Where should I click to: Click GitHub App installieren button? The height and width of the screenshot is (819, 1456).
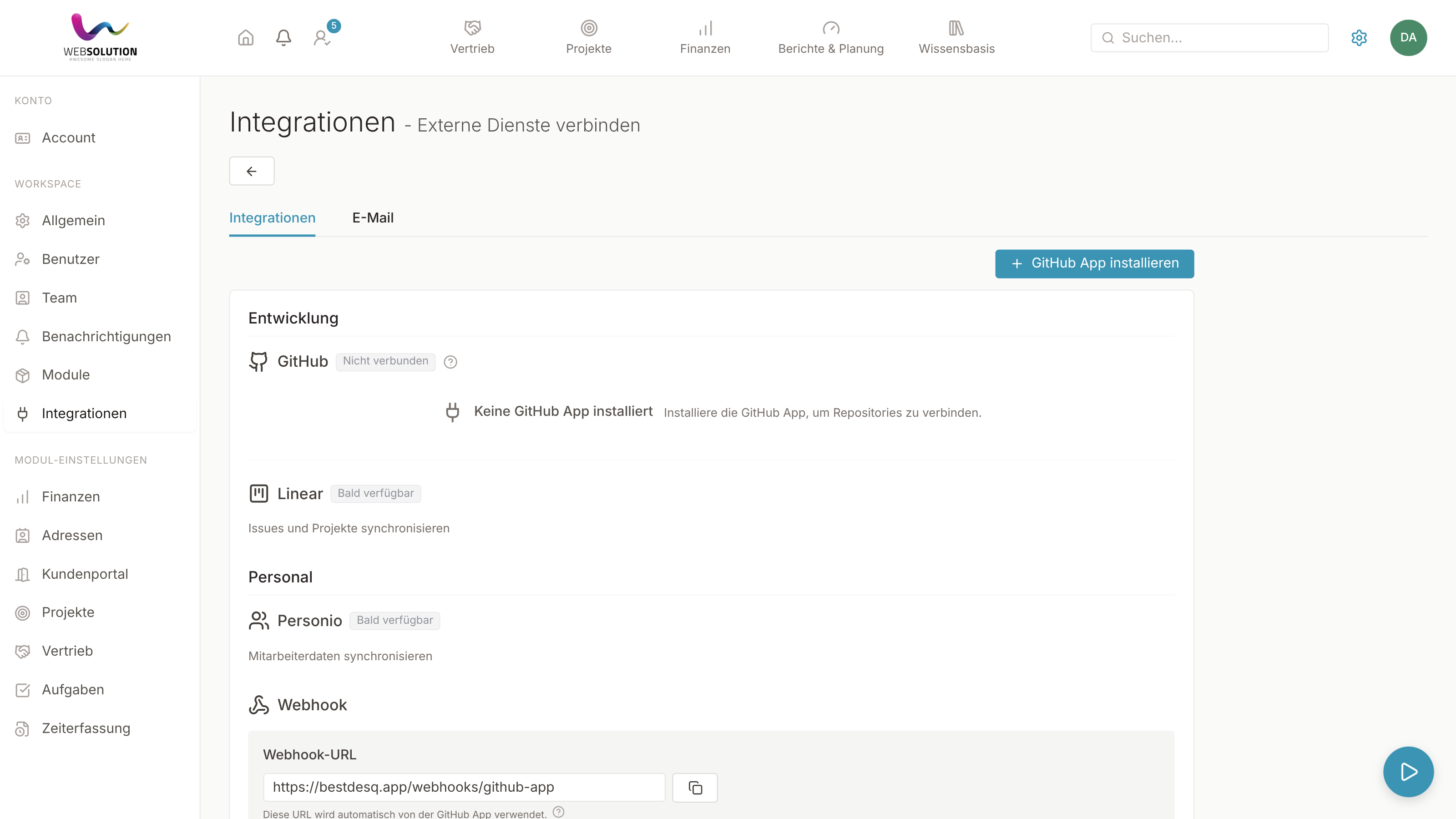pyautogui.click(x=1094, y=263)
